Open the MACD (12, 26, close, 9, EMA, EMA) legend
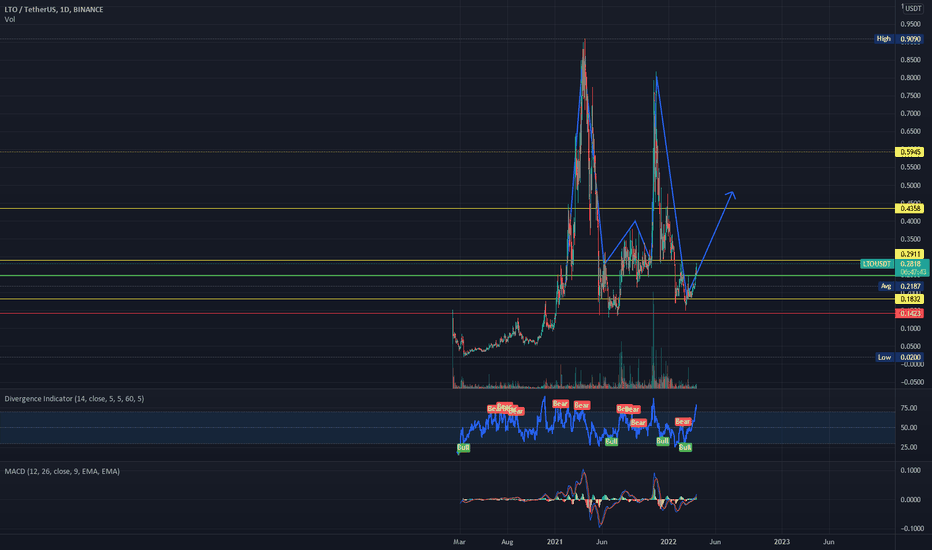This screenshot has height=550, width=932. (x=62, y=471)
